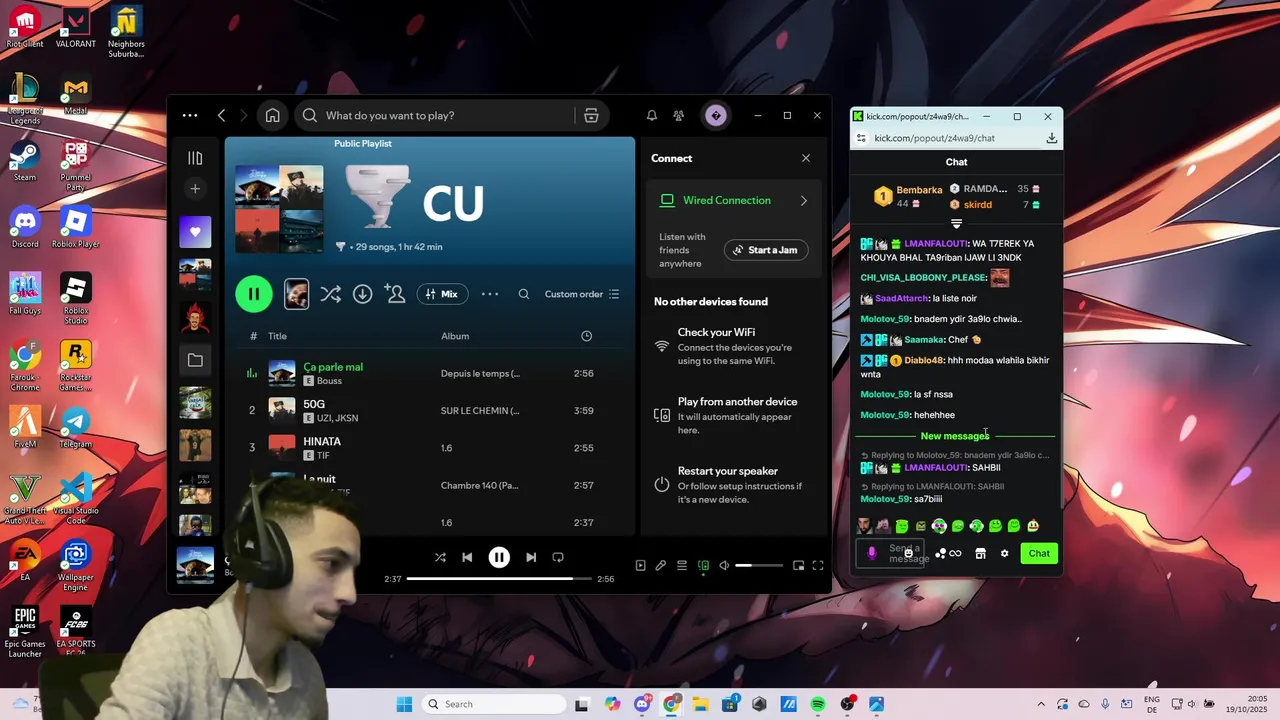Image resolution: width=1280 pixels, height=720 pixels.
Task: Click the Chat send button in Kick
Action: pyautogui.click(x=1039, y=553)
